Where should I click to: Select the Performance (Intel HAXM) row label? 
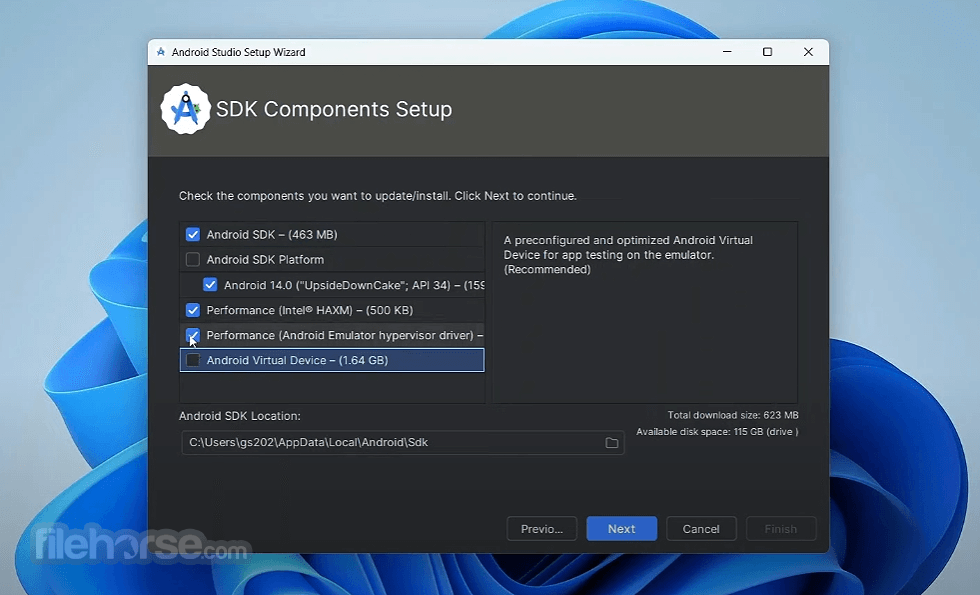309,310
